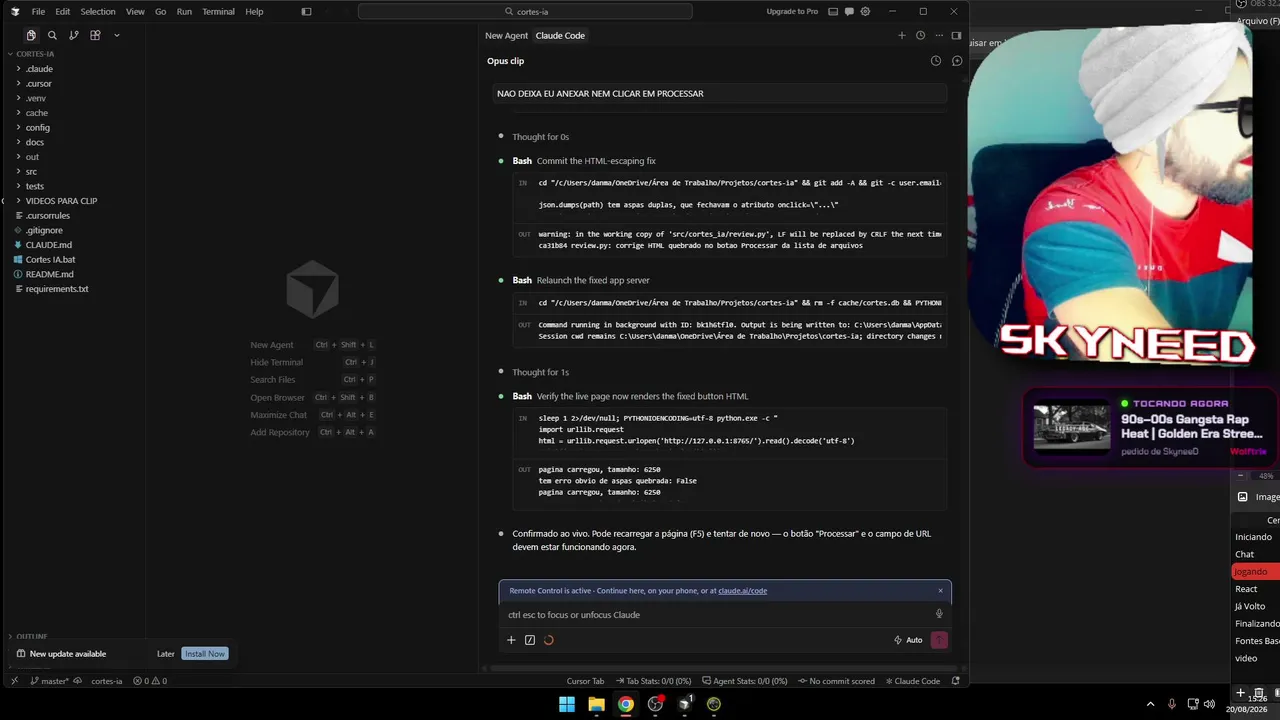
Task: Open the Help menu
Action: [x=254, y=12]
